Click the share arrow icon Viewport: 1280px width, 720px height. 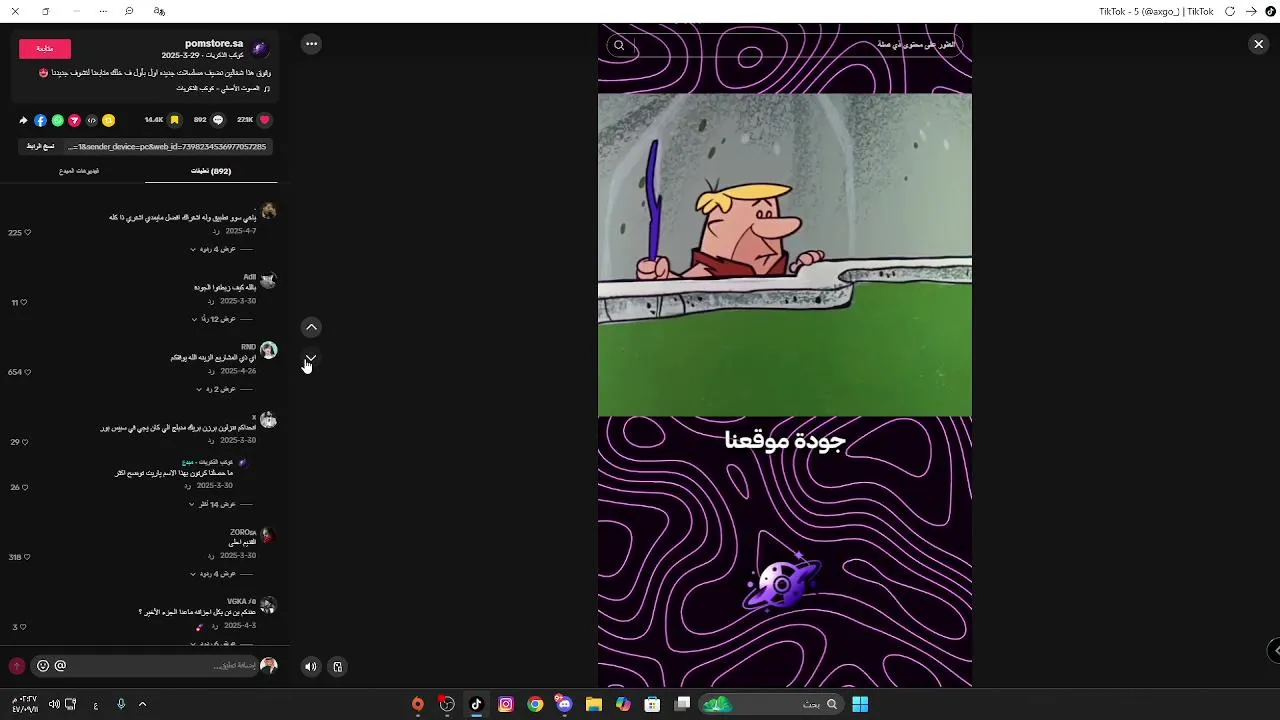pyautogui.click(x=23, y=120)
